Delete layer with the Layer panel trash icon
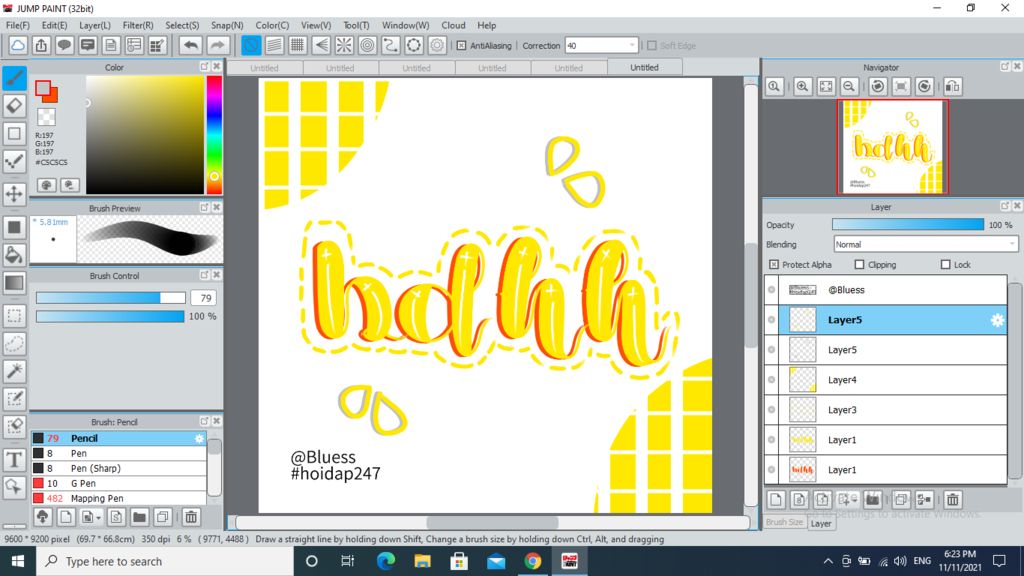 pyautogui.click(x=953, y=500)
